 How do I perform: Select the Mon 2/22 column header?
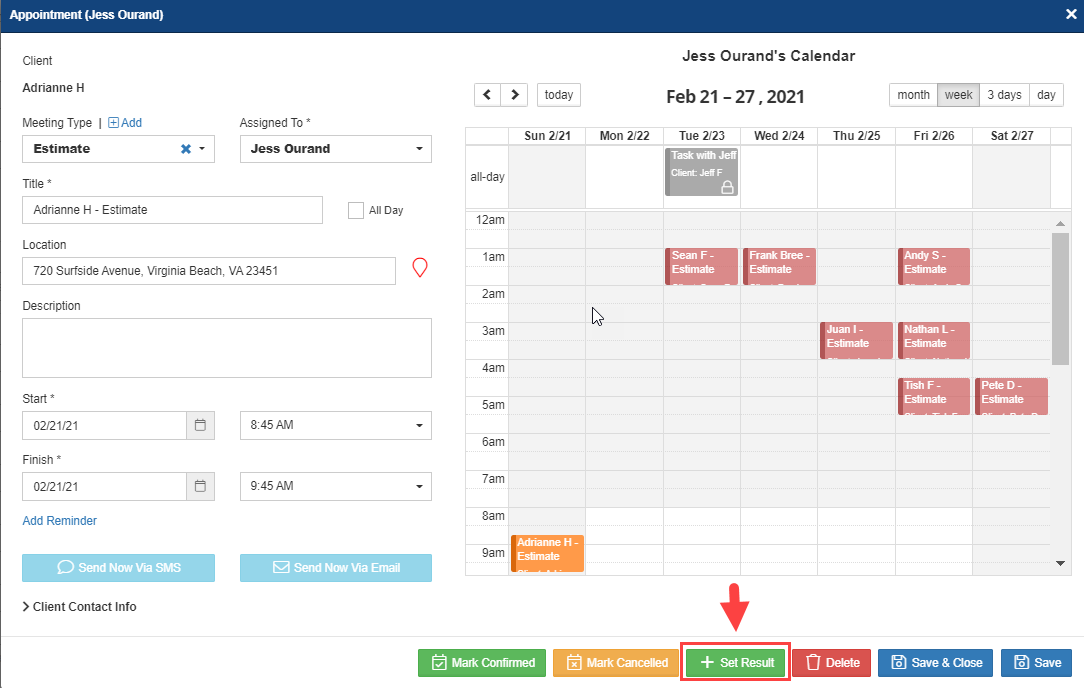(x=624, y=136)
